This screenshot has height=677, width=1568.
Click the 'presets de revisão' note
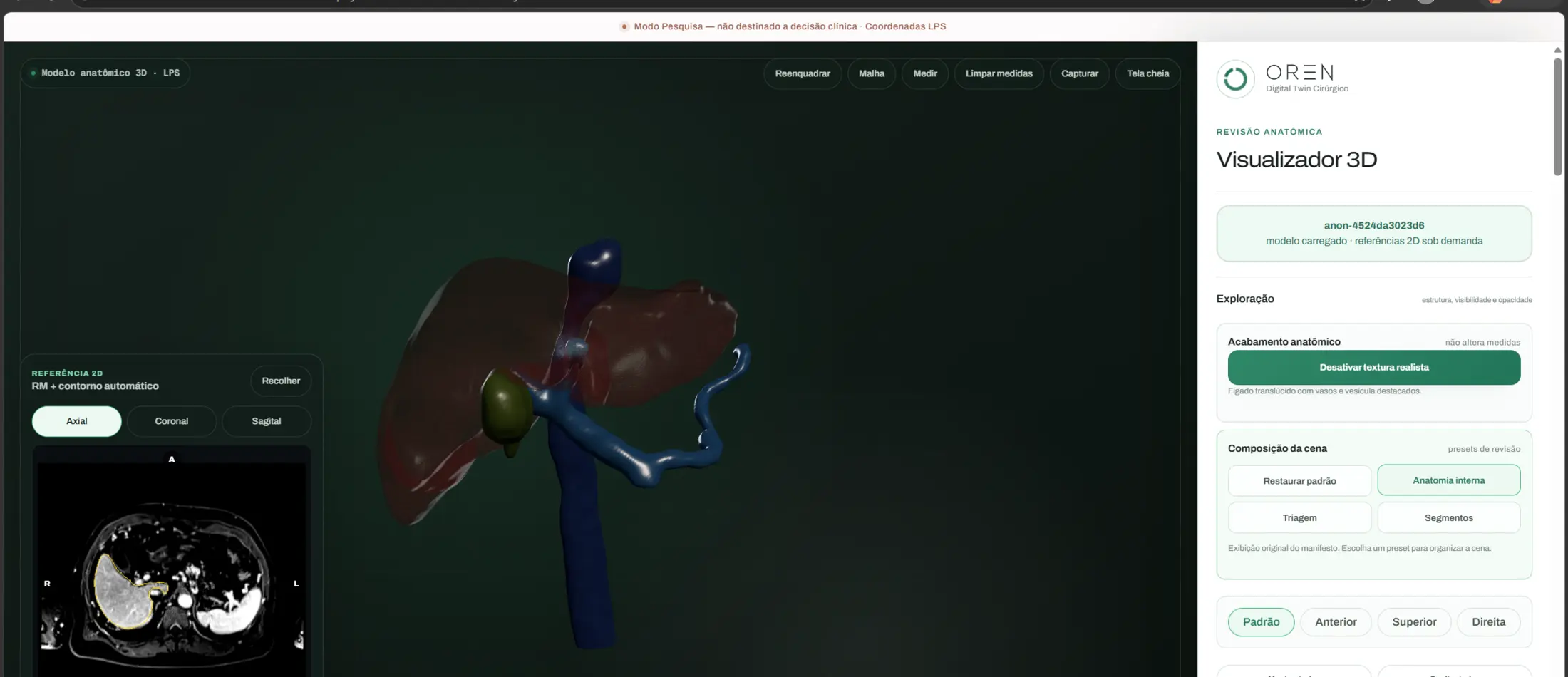(x=1484, y=449)
